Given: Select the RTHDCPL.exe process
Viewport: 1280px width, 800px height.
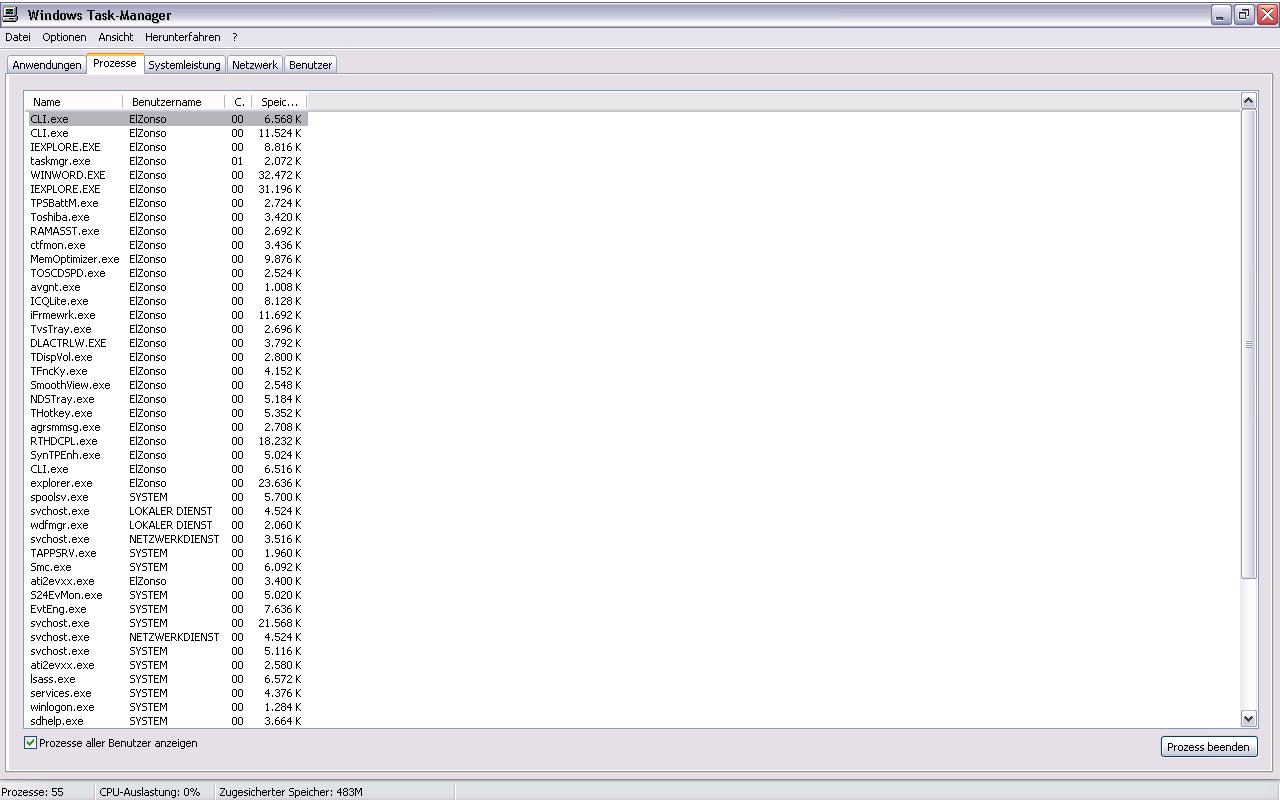Looking at the screenshot, I should (167, 441).
